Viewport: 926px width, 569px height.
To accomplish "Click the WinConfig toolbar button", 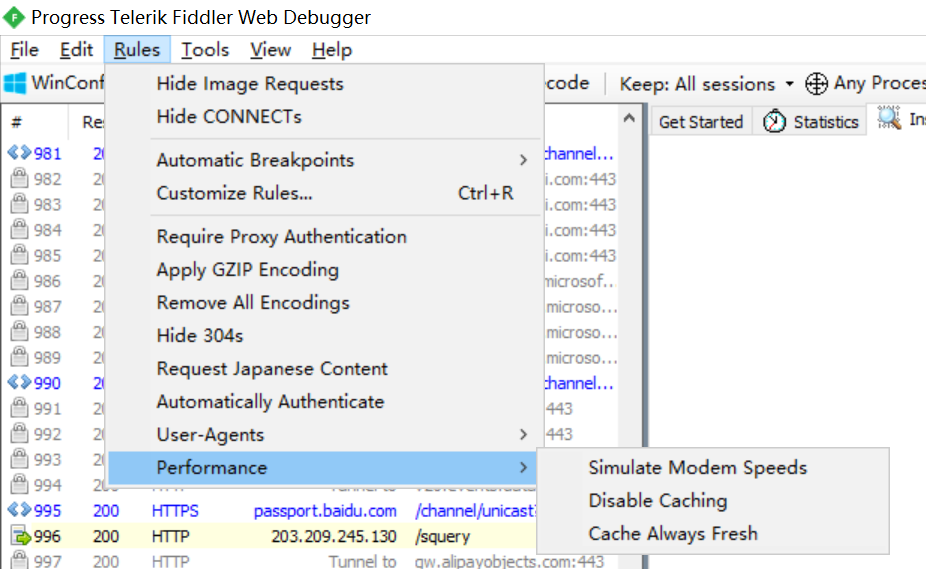I will click(x=54, y=83).
